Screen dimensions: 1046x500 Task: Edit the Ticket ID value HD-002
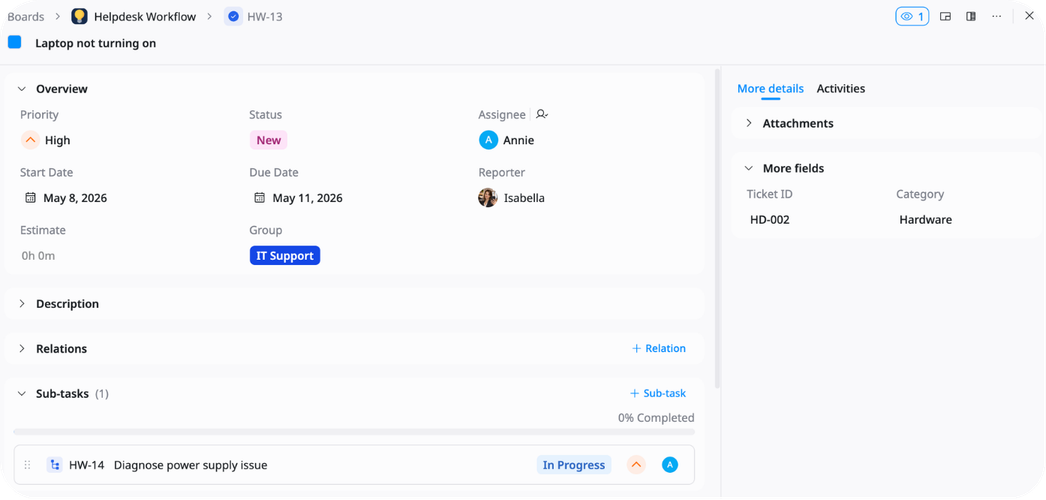[770, 219]
